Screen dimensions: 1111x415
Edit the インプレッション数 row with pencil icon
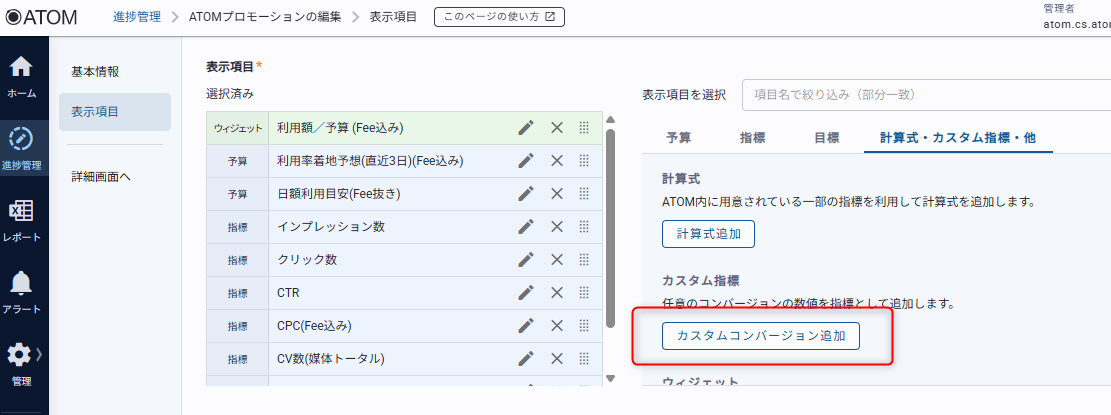coord(526,227)
